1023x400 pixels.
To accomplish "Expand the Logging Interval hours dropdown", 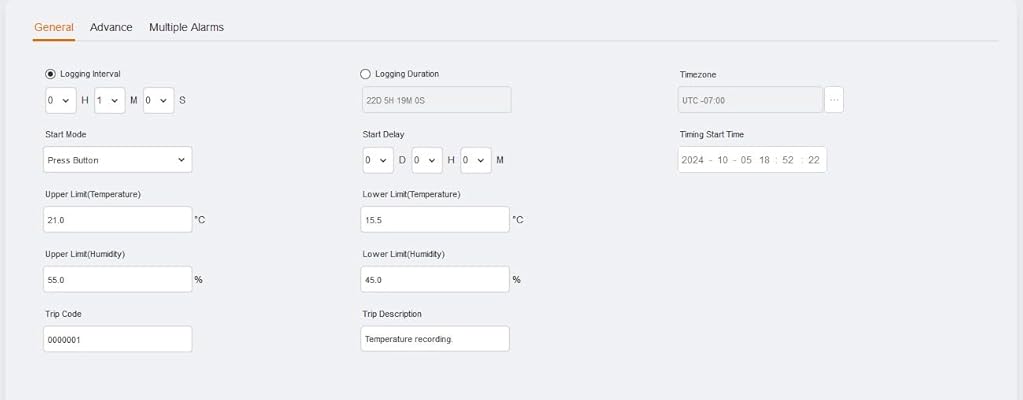I will [x=60, y=100].
